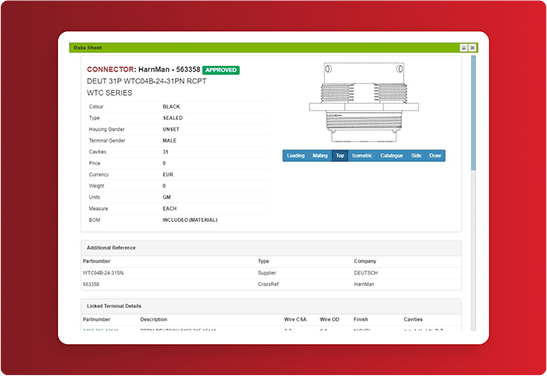
Task: Click the green APPROVED status badge
Action: (221, 70)
